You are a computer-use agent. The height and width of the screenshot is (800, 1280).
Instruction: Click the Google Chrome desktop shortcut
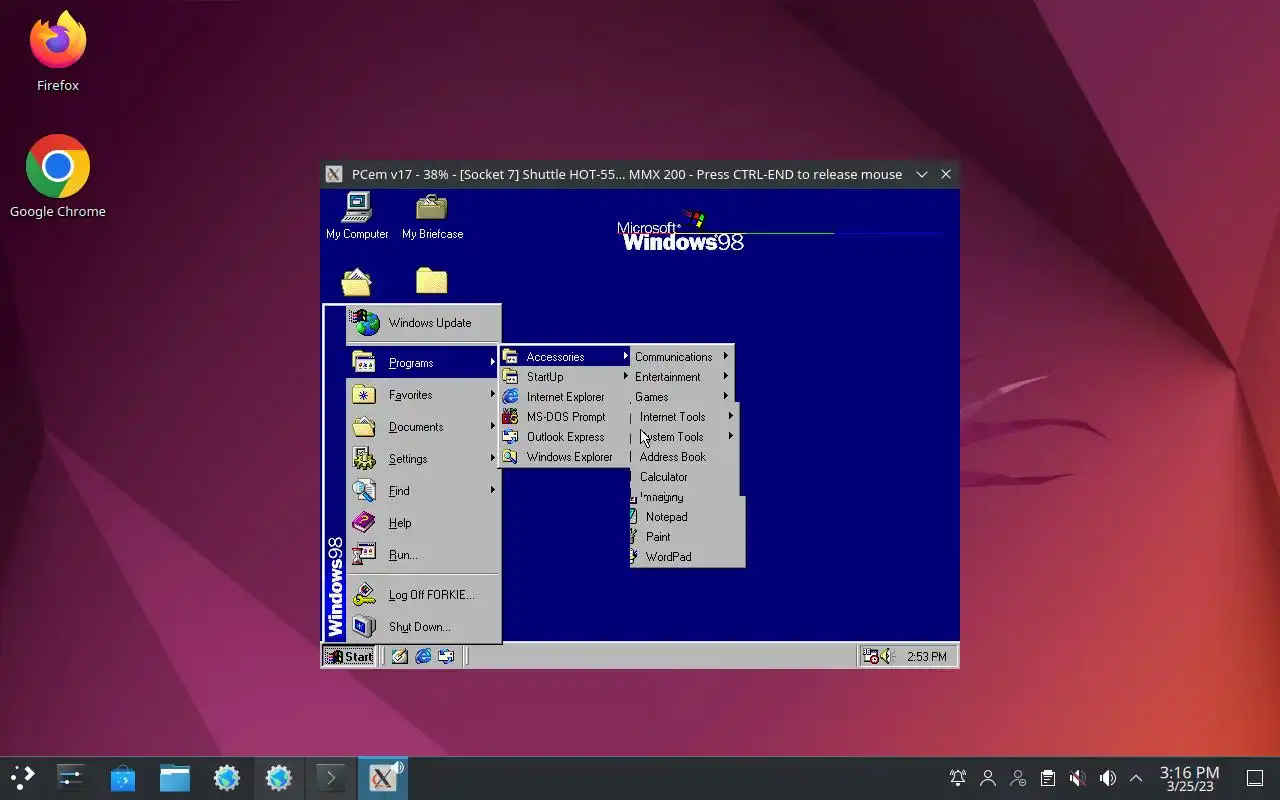[58, 177]
